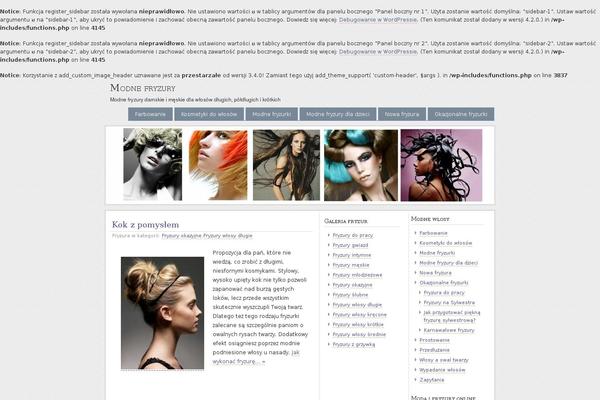Open Fryzury ślubne in Galeria fryzur

[x=351, y=295]
